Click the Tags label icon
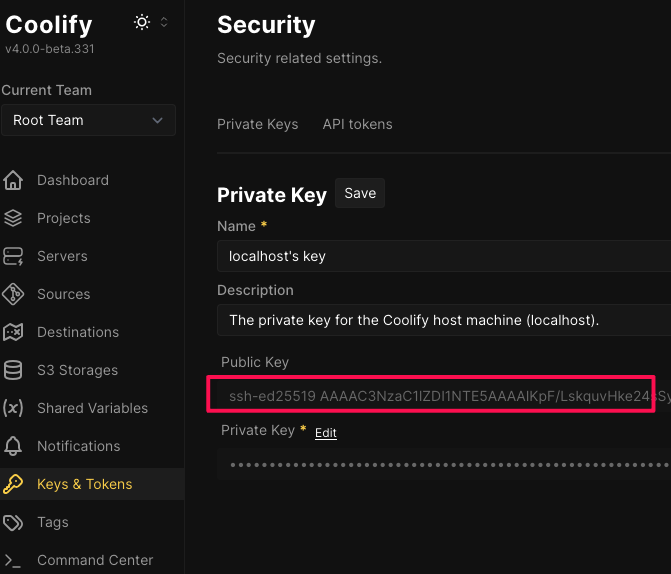The width and height of the screenshot is (671, 574). (x=13, y=522)
